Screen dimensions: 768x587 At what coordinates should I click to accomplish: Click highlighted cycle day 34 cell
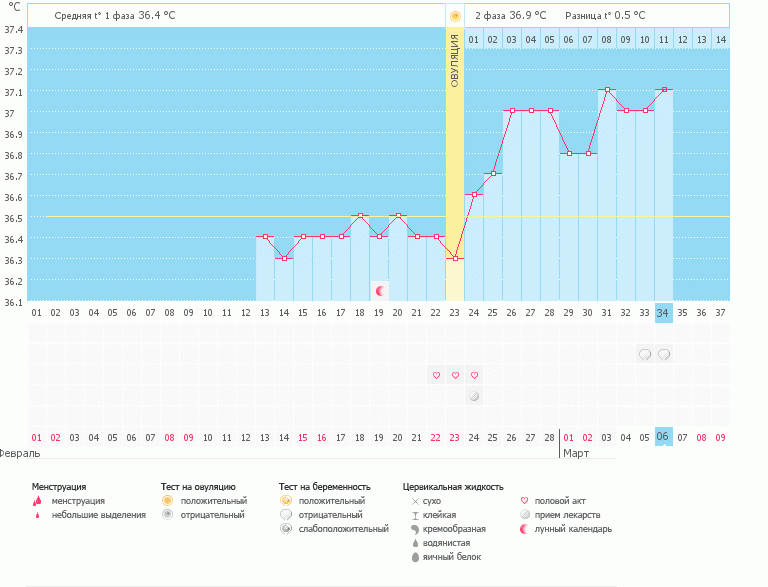click(x=664, y=313)
